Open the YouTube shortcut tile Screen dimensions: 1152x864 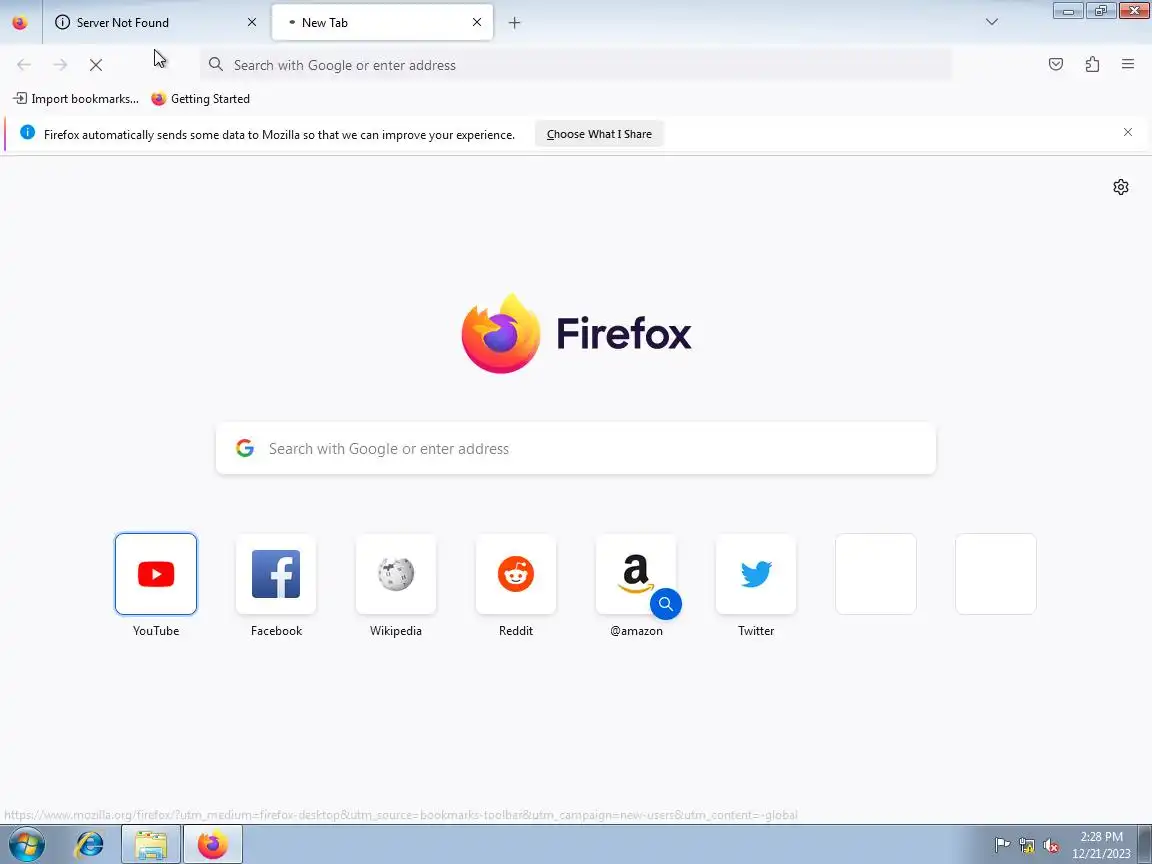(x=156, y=574)
